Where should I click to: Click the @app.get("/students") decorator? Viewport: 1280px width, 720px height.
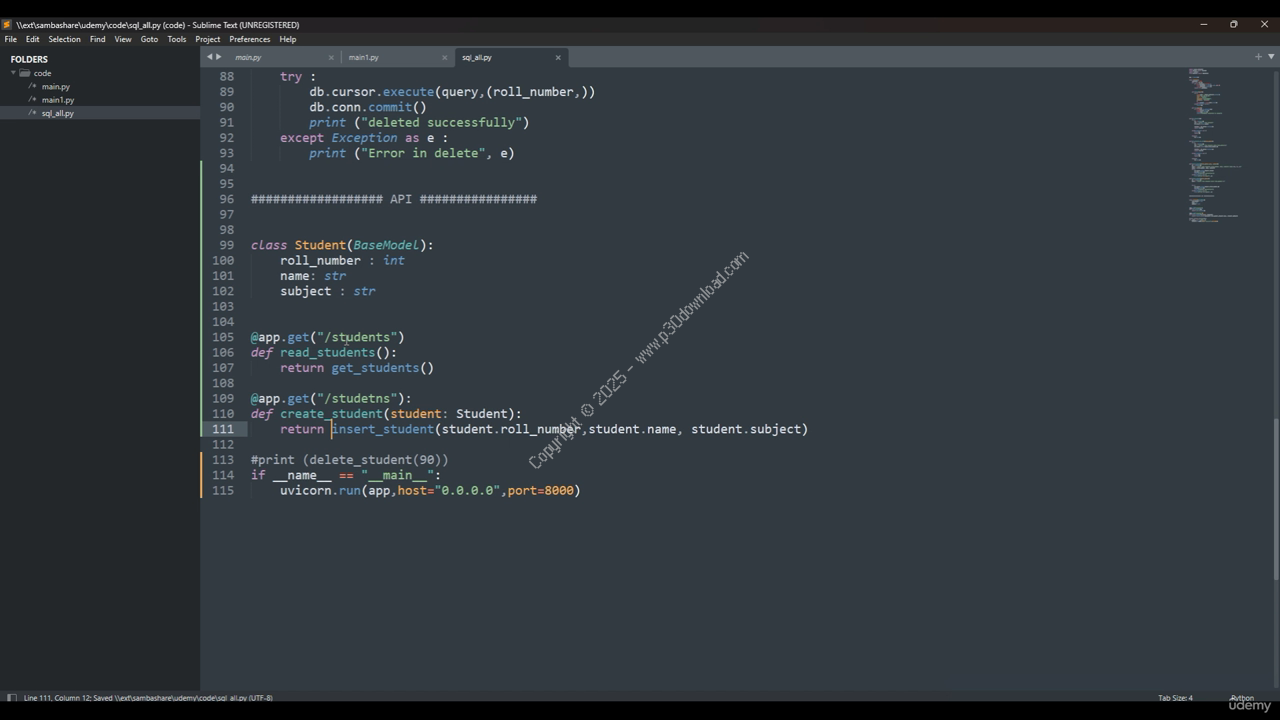(x=328, y=337)
